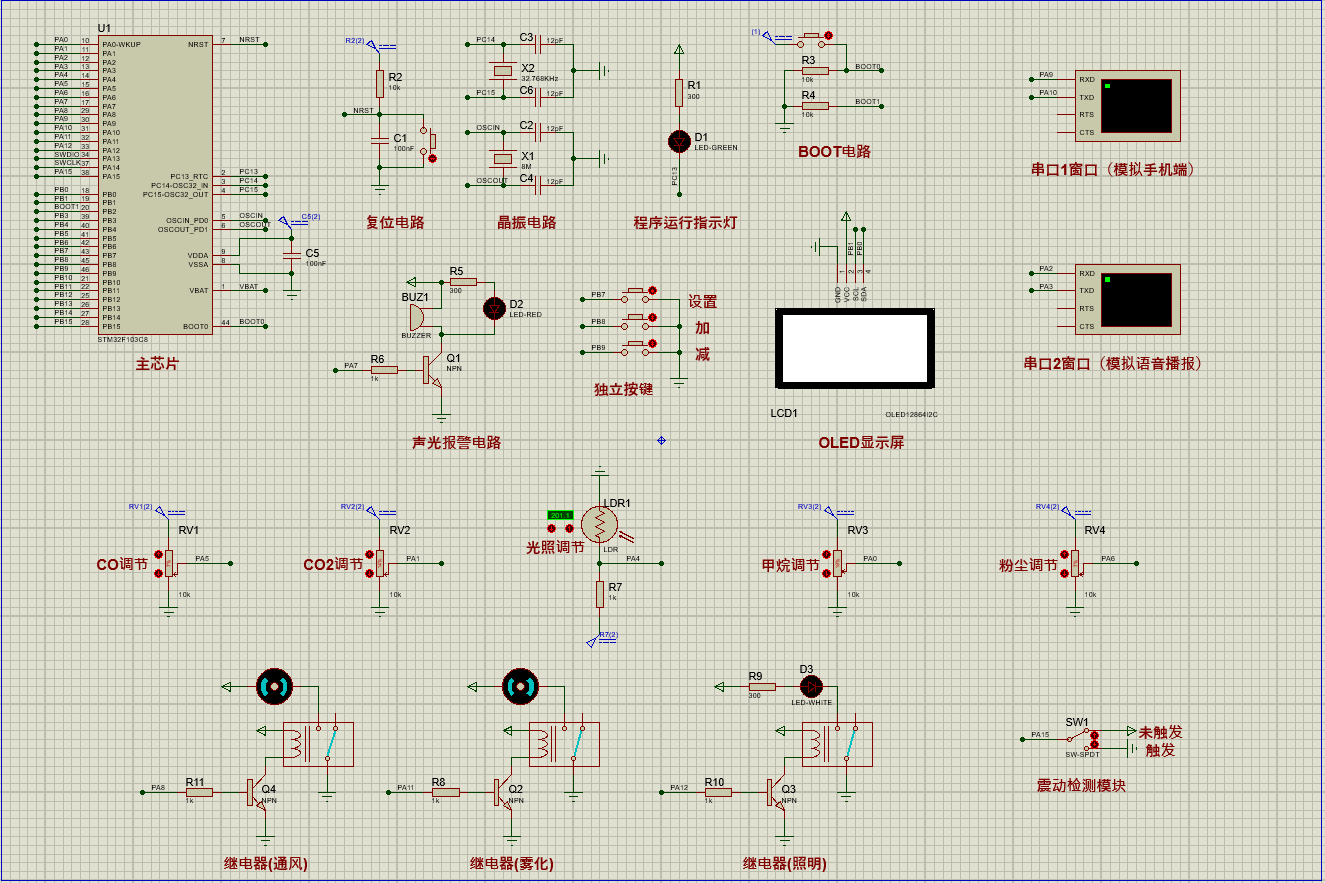This screenshot has height=883, width=1325.
Task: Select the LED-RED D2
Action: (494, 308)
